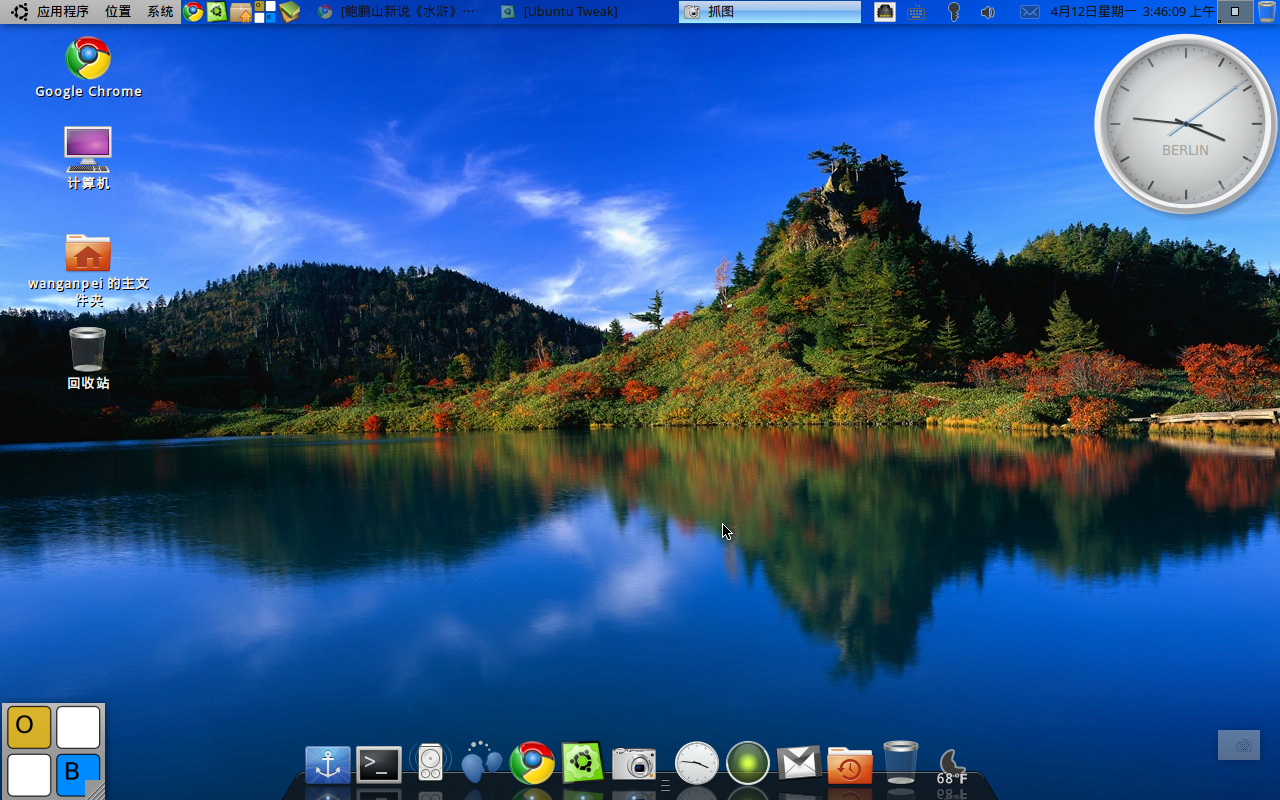This screenshot has height=800, width=1280.
Task: Switch to the 鲍鹏山新说《水浒》 Chrome window
Action: pyautogui.click(x=397, y=12)
